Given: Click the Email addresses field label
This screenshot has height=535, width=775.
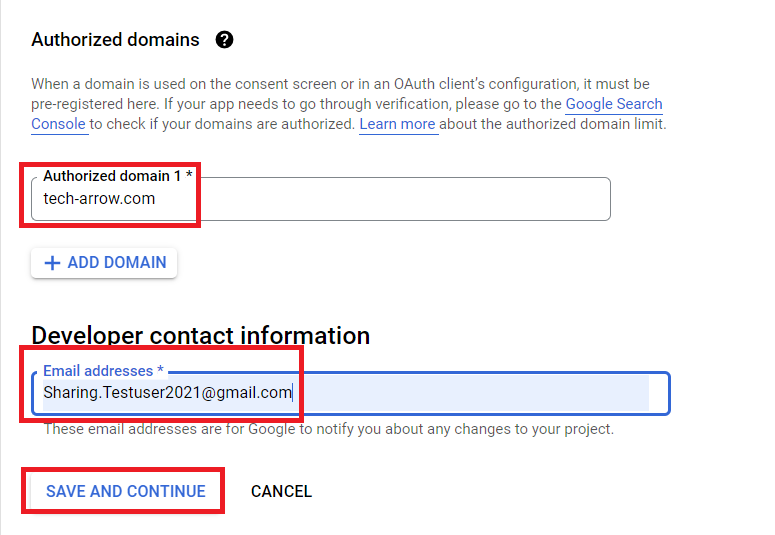Looking at the screenshot, I should (x=98, y=371).
